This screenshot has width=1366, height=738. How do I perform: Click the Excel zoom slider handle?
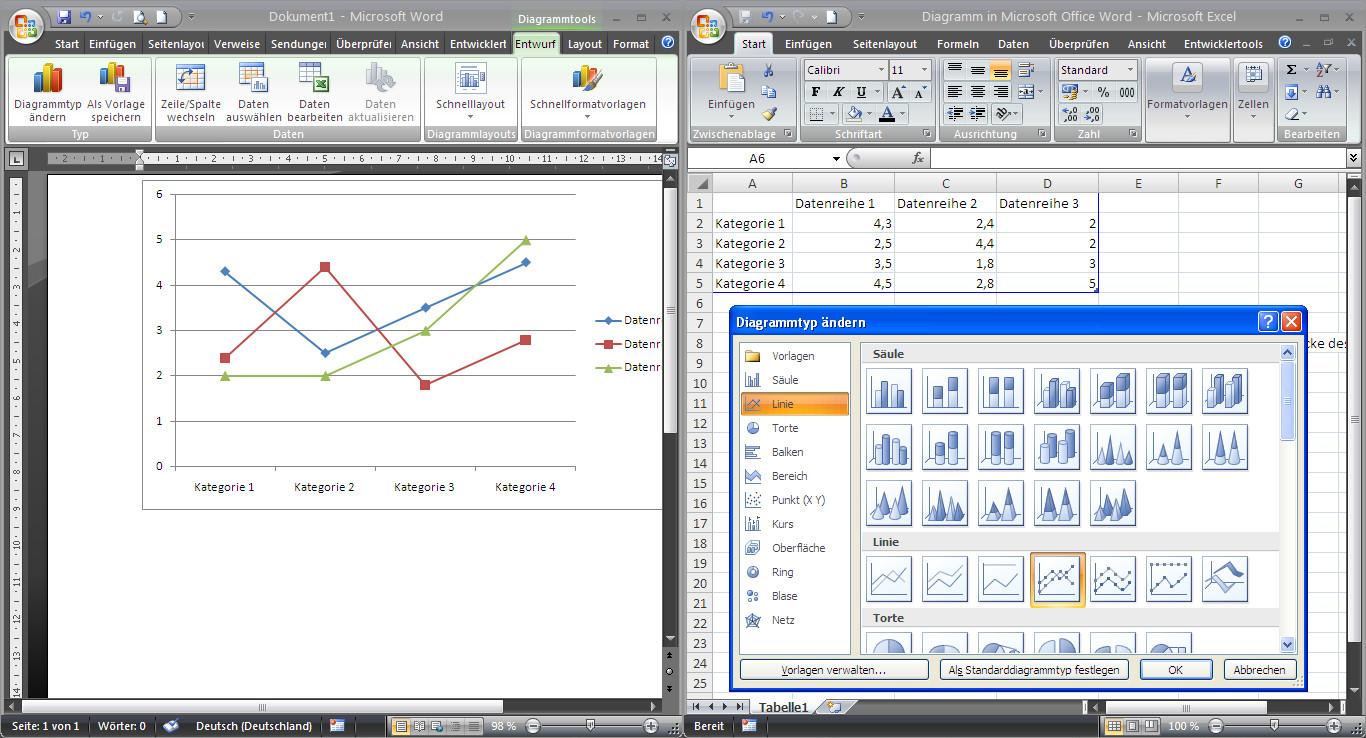1272,726
